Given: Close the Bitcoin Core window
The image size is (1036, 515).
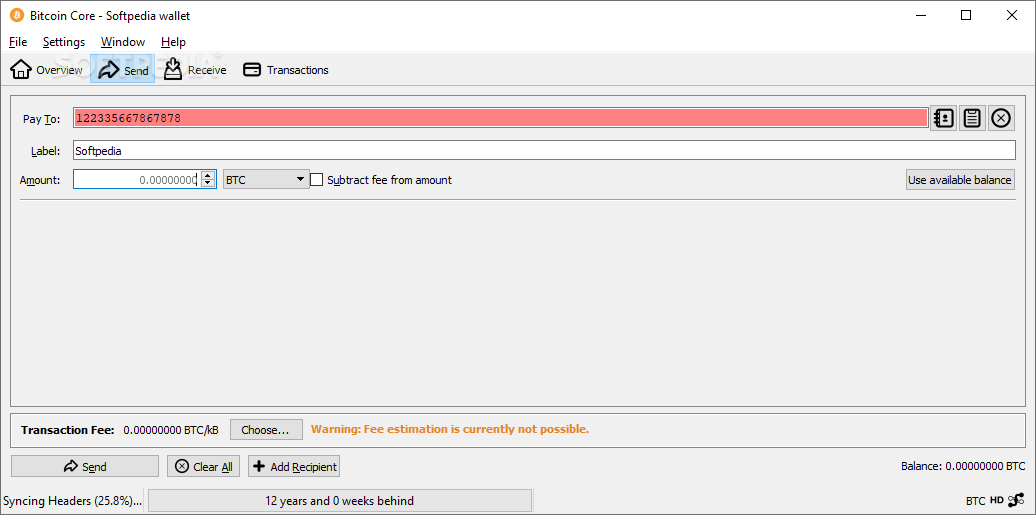Looking at the screenshot, I should click(x=1012, y=15).
